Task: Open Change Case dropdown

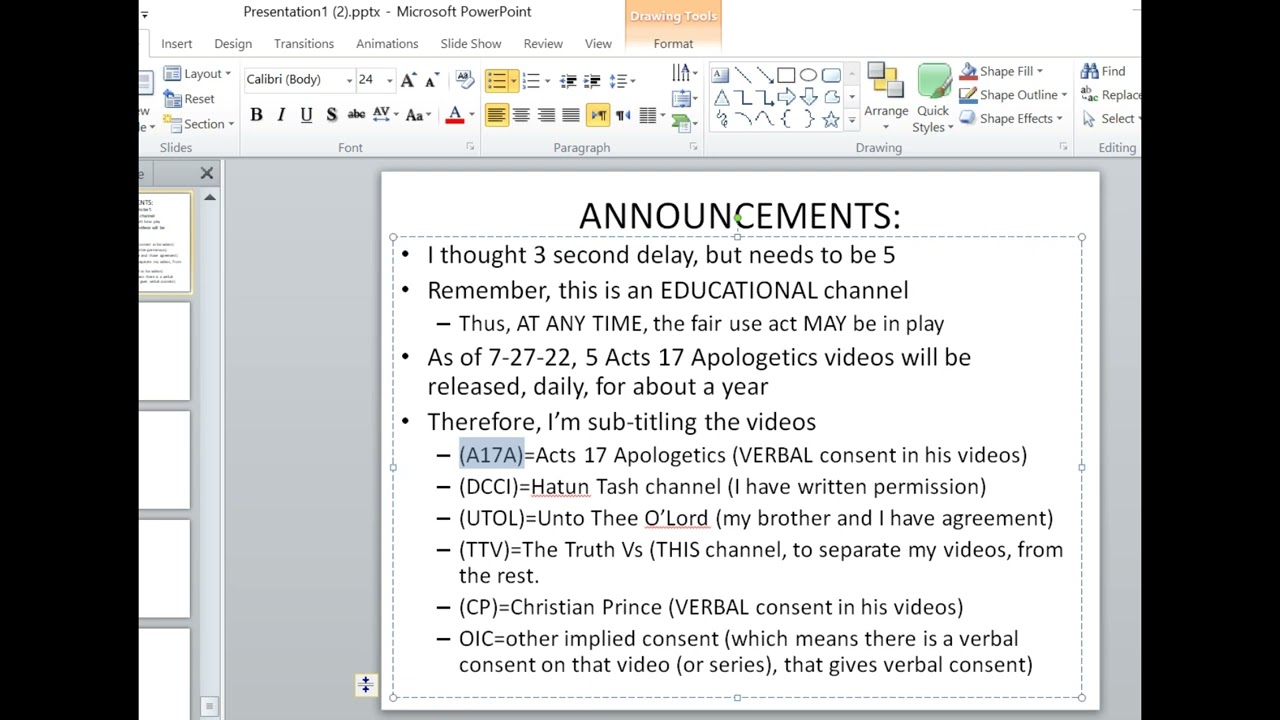Action: [418, 115]
